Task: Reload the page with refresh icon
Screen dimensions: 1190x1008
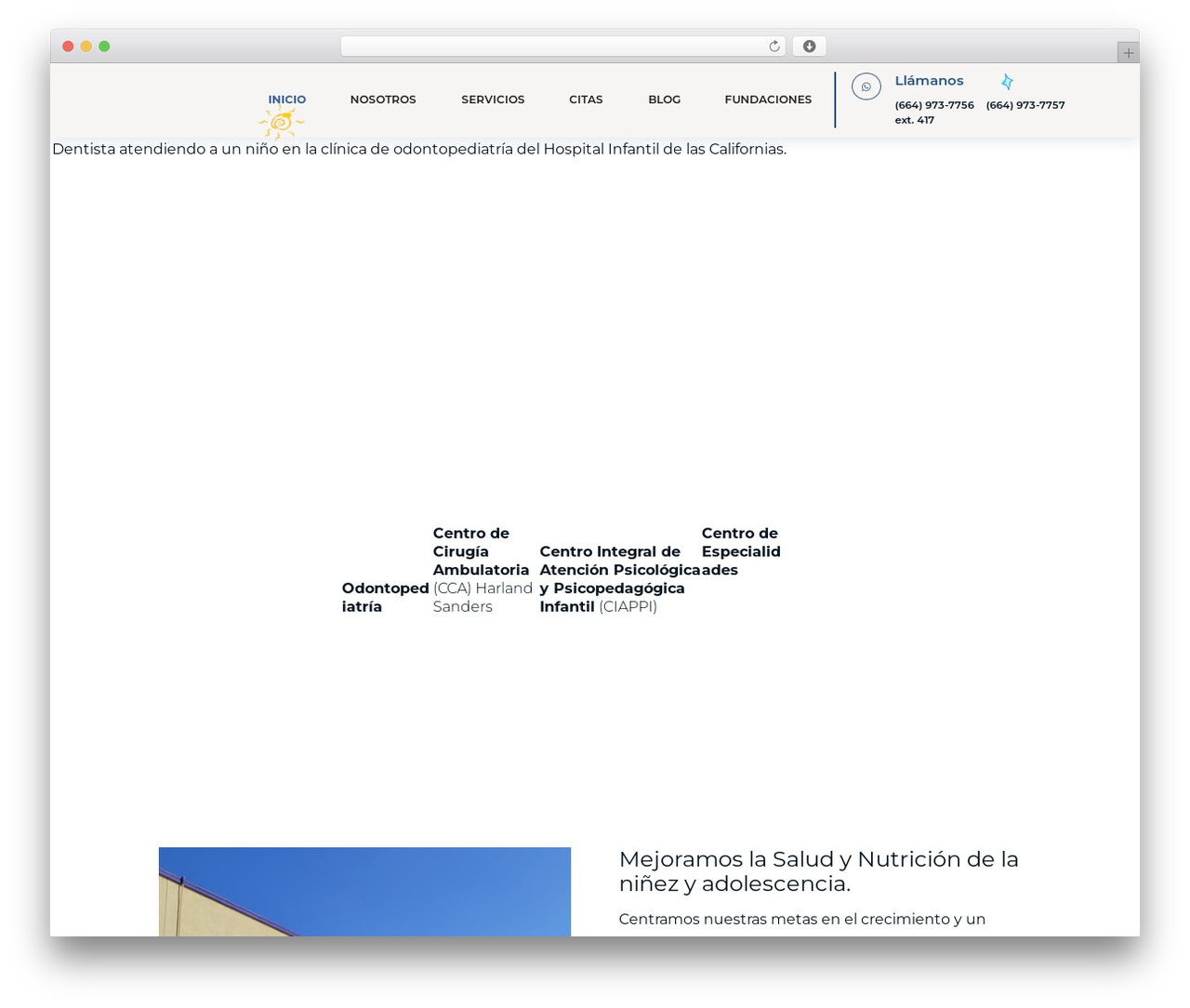Action: click(773, 46)
